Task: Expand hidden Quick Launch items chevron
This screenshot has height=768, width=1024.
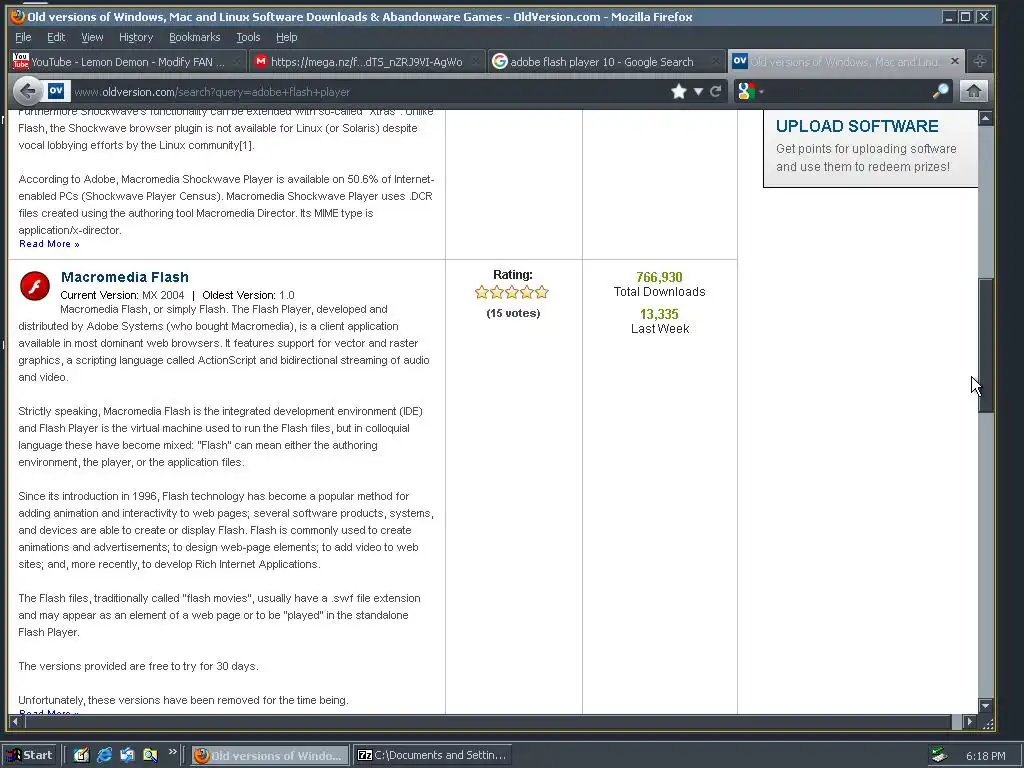Action: pos(172,752)
